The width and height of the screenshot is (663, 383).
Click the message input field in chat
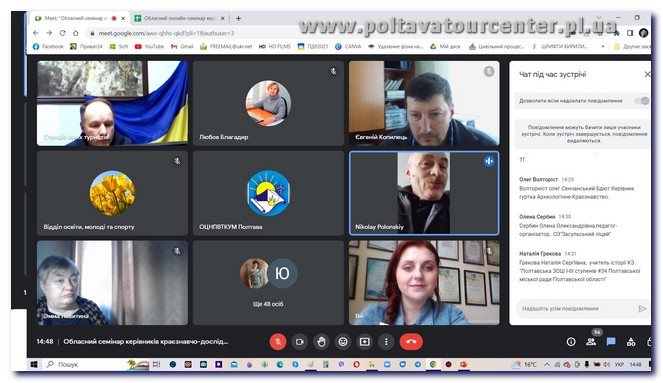coord(576,309)
